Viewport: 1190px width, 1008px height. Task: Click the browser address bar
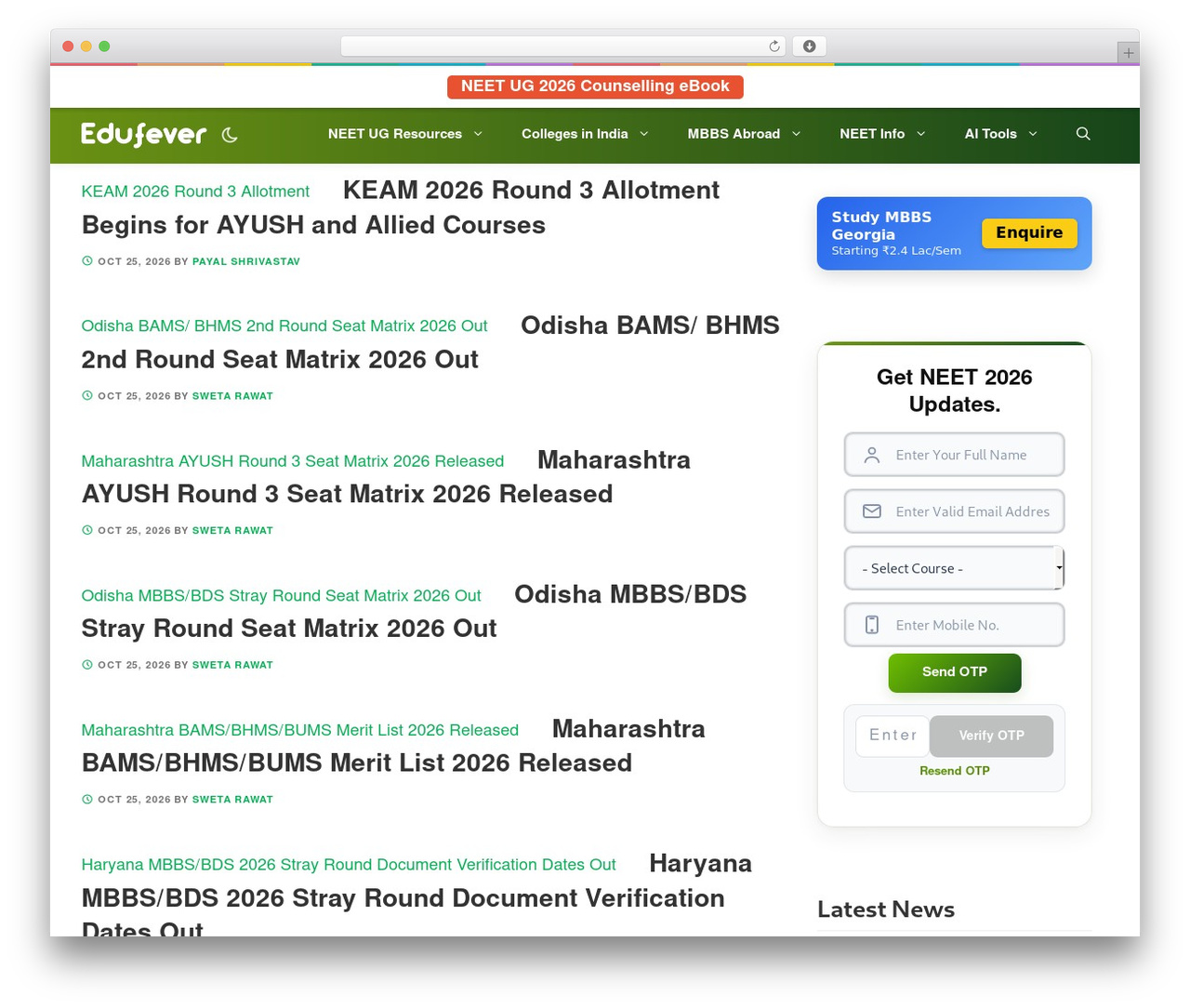(x=562, y=46)
